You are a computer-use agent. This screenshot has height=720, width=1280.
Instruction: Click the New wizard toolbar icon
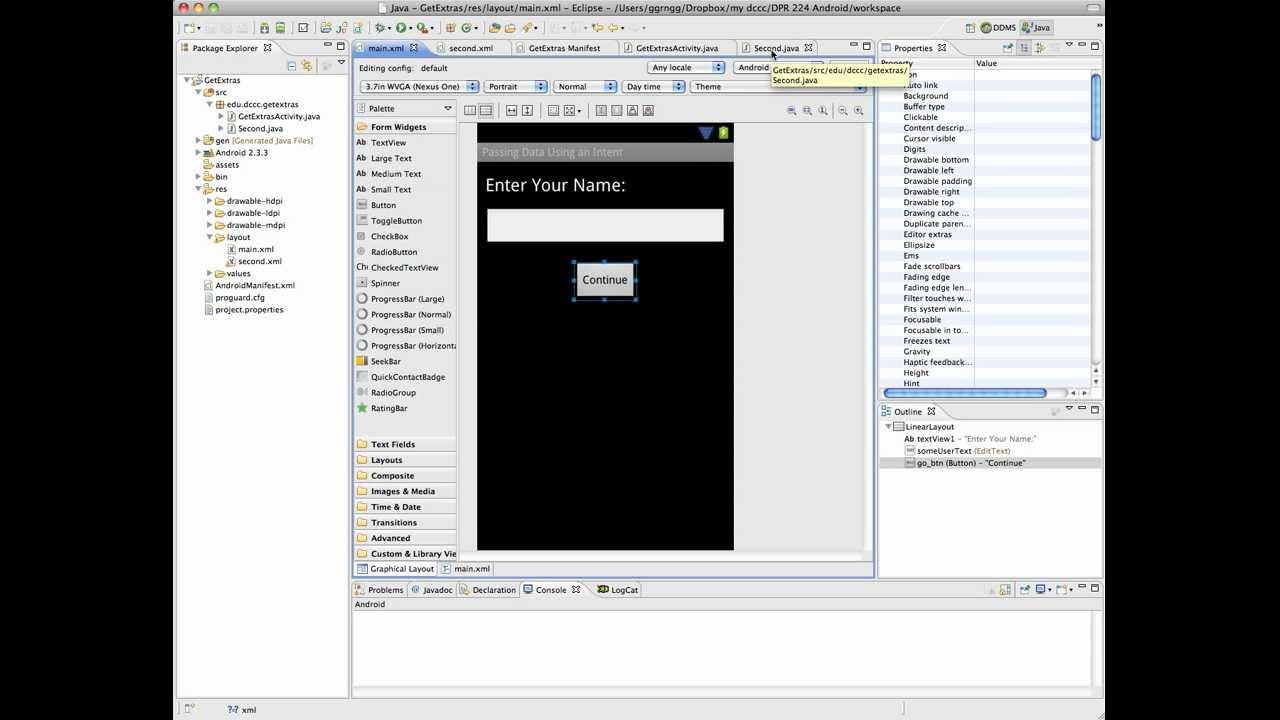click(x=190, y=28)
